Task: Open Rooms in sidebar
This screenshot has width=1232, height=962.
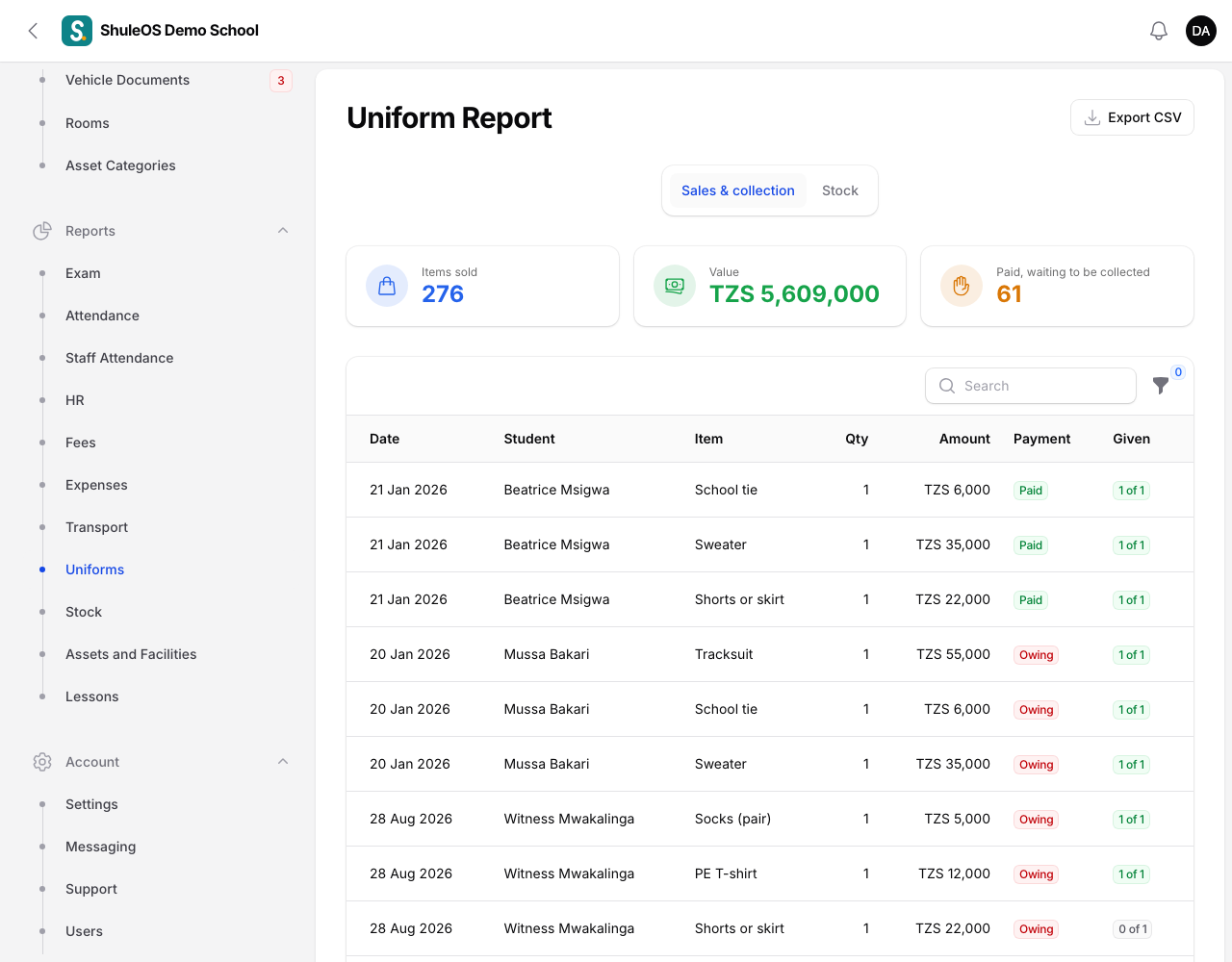Action: pos(88,123)
